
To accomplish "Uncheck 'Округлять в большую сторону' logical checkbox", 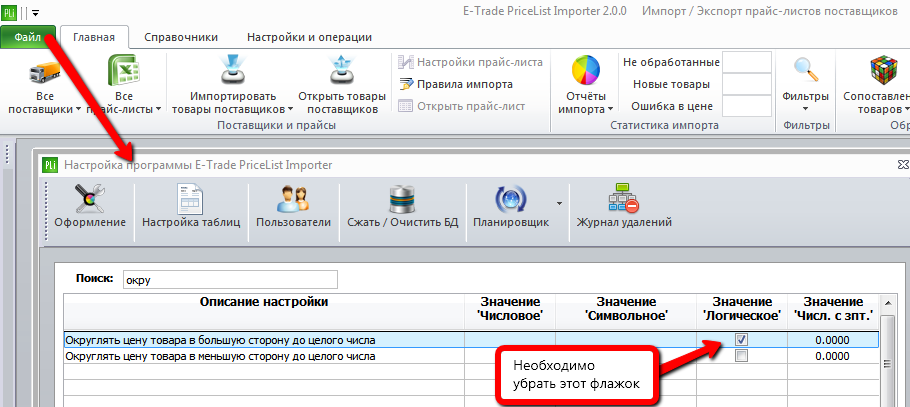I will coord(741,340).
